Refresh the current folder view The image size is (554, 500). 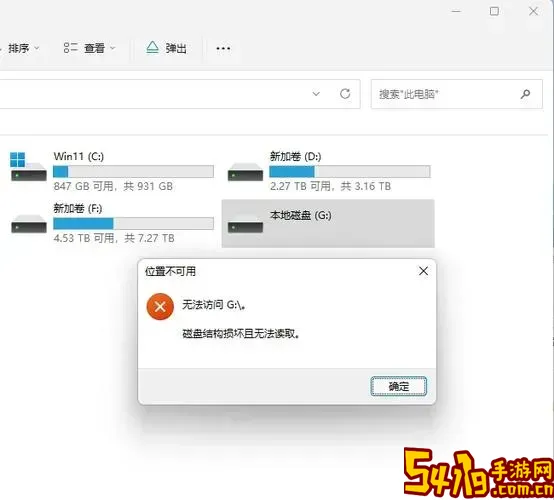pyautogui.click(x=345, y=94)
